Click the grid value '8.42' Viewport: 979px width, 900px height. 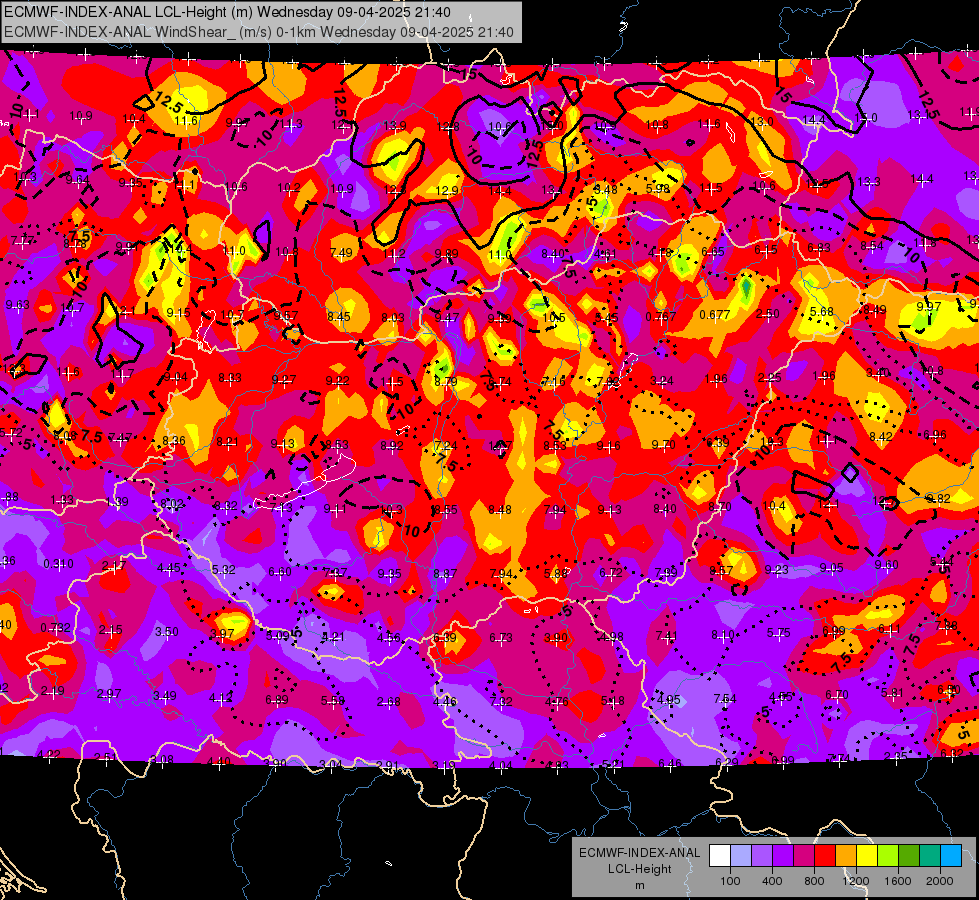(x=880, y=437)
